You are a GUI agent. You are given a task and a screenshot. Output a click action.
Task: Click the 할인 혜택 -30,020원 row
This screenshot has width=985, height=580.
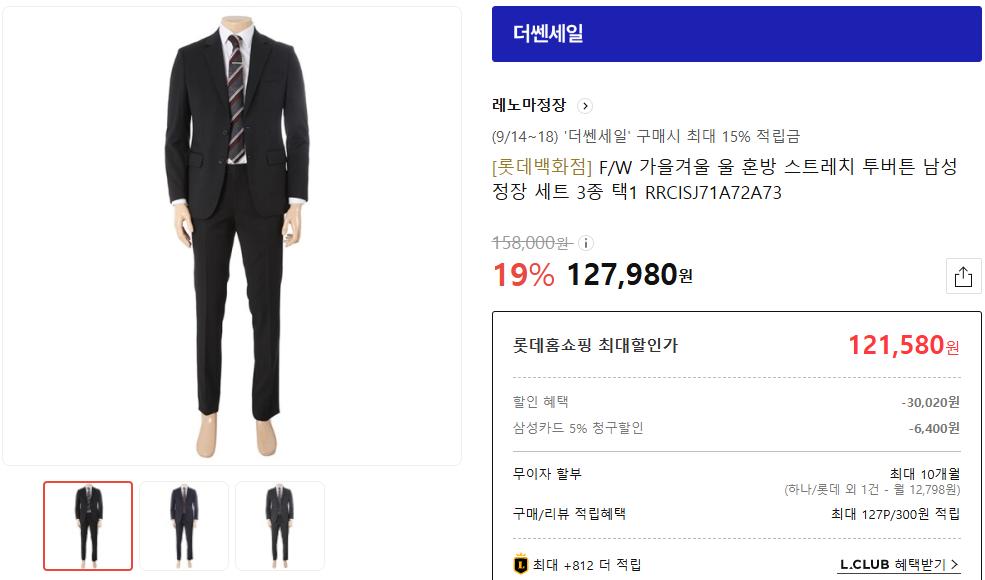pos(736,402)
